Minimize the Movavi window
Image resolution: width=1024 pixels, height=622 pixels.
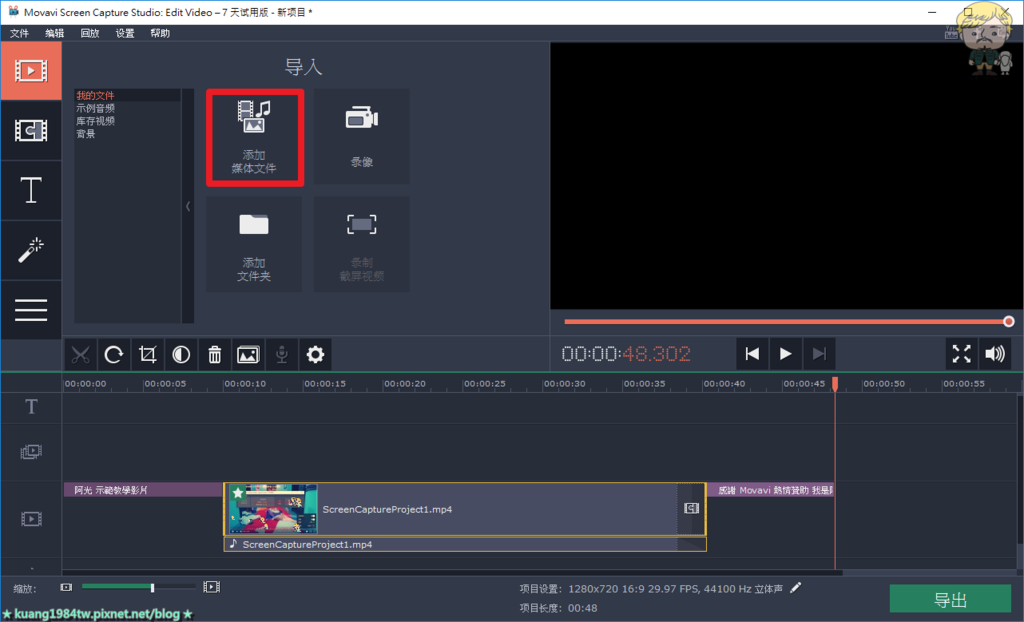point(932,12)
